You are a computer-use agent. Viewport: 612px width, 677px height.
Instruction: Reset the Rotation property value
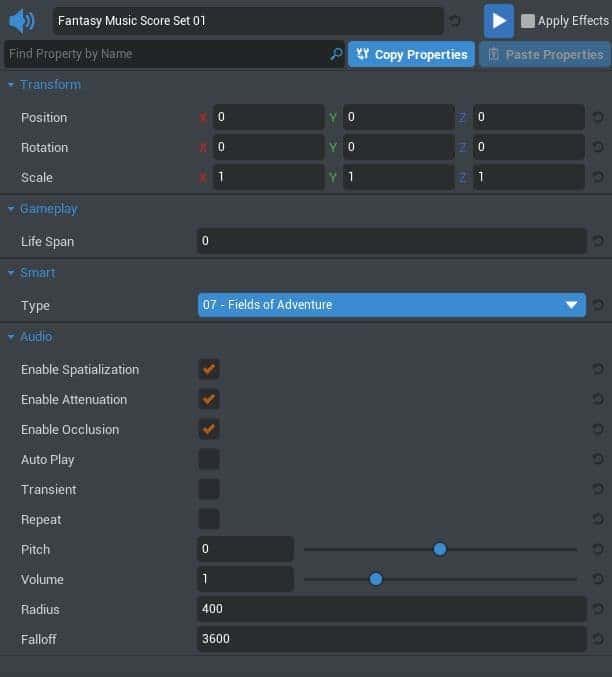pyautogui.click(x=598, y=148)
